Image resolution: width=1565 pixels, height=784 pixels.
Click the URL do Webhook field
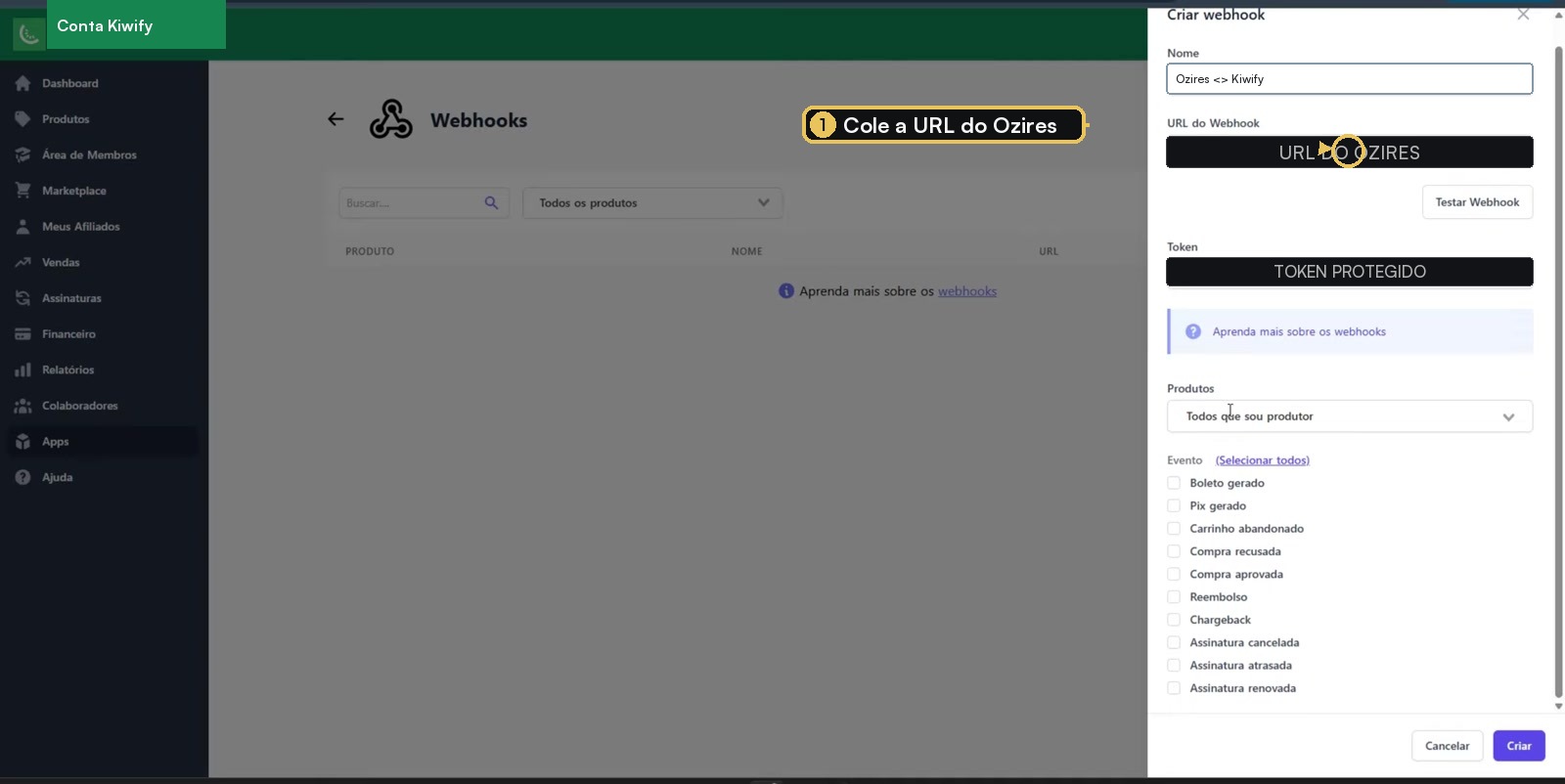tap(1349, 152)
